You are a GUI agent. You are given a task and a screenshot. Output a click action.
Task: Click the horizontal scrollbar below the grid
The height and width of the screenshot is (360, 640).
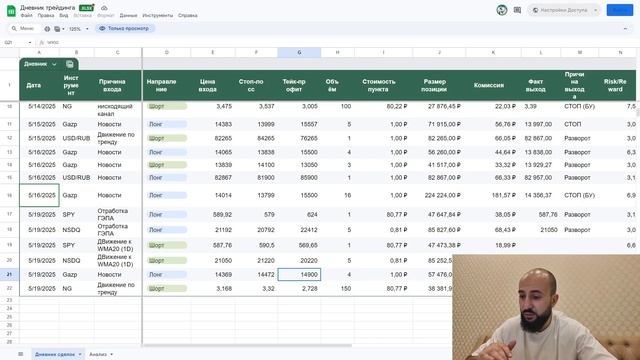247,345
